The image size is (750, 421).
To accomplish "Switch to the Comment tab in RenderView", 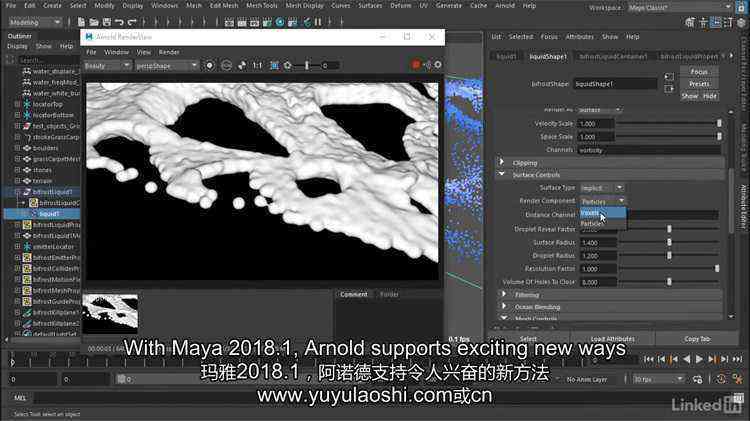I will (x=353, y=294).
